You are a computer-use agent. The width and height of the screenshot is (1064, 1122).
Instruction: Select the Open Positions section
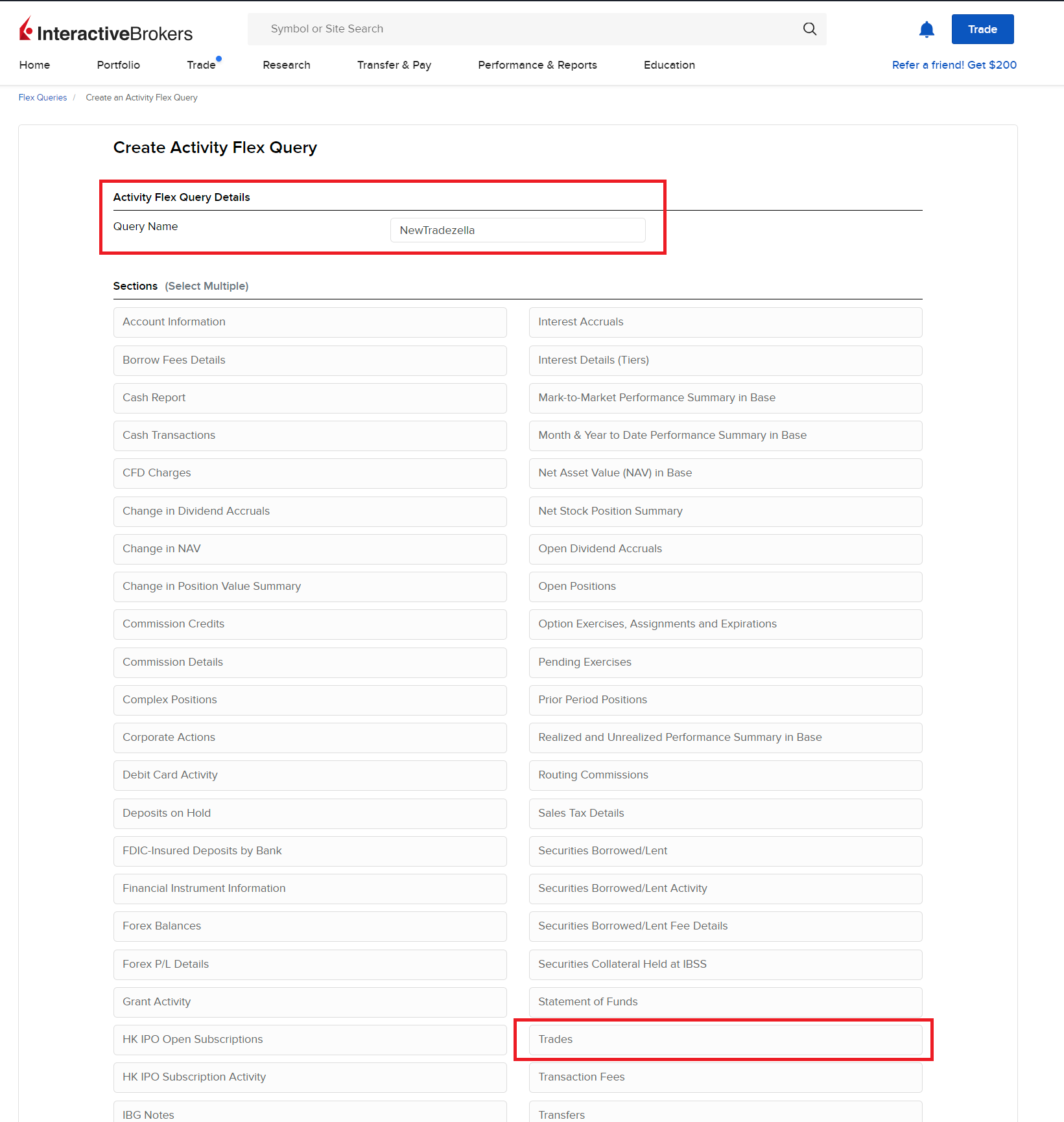click(x=725, y=587)
